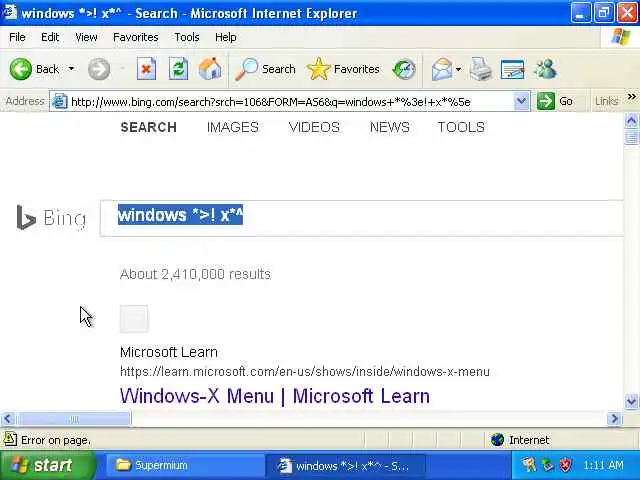640x480 pixels.
Task: Click the address bar URL field
Action: [291, 101]
